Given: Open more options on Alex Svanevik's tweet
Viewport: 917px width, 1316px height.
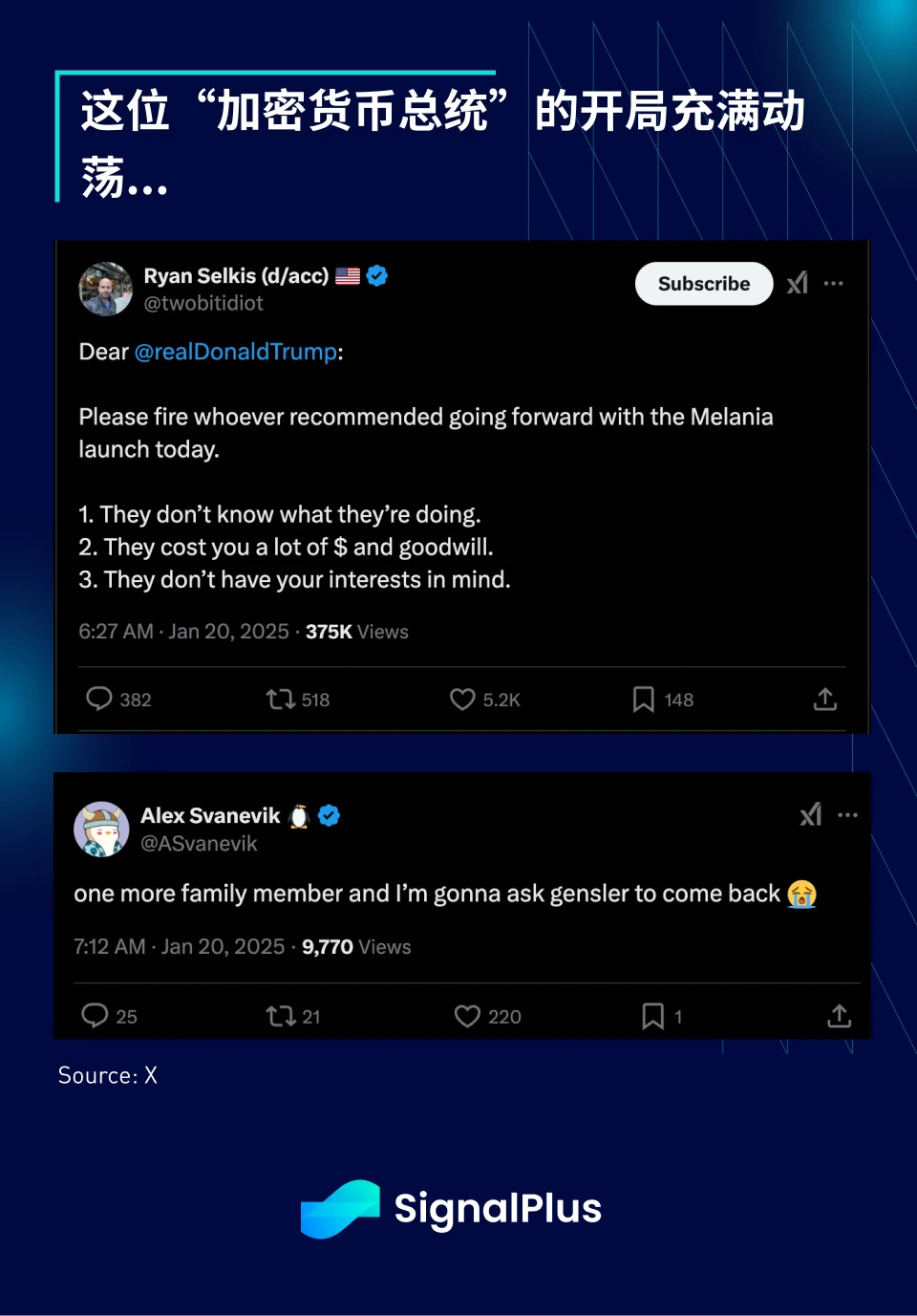Looking at the screenshot, I should [847, 815].
